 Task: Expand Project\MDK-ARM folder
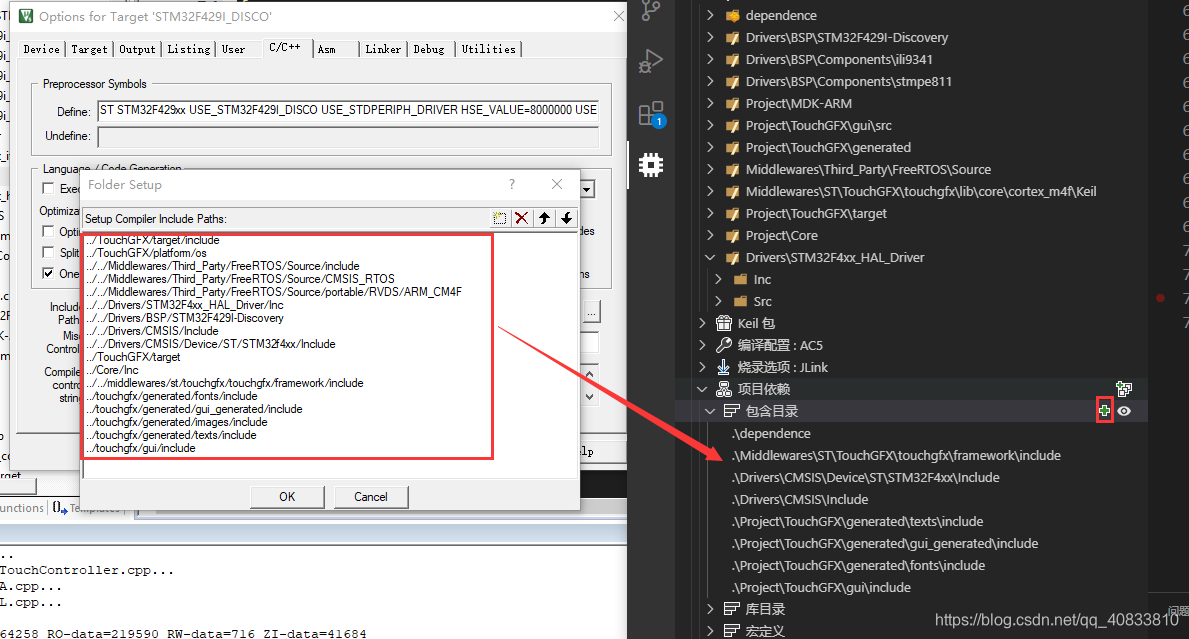point(710,103)
